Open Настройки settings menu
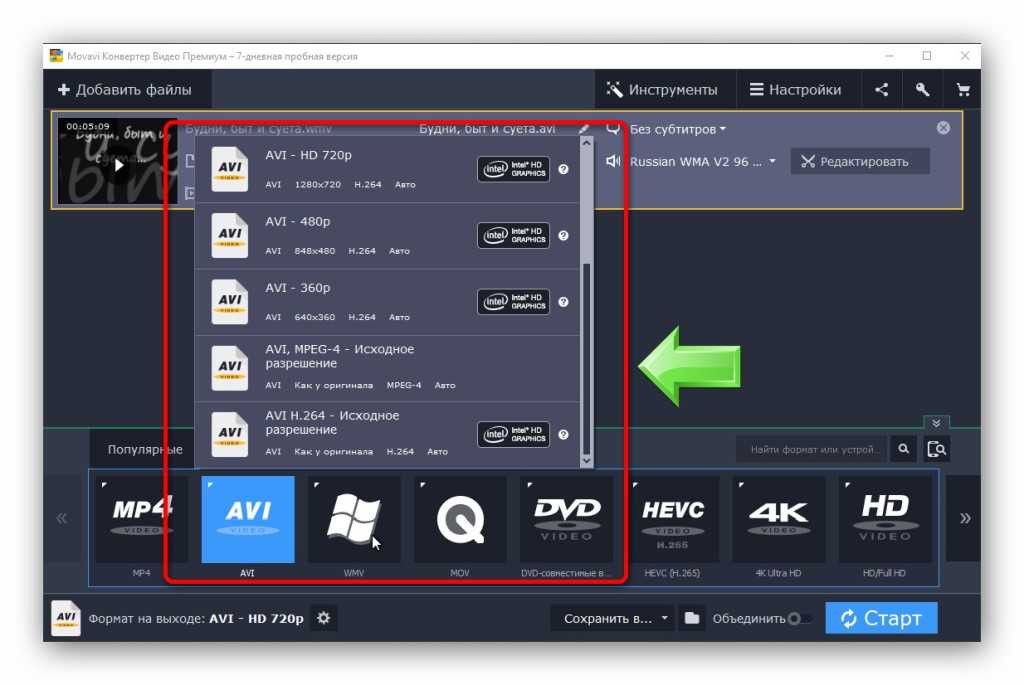1024x685 pixels. [795, 89]
